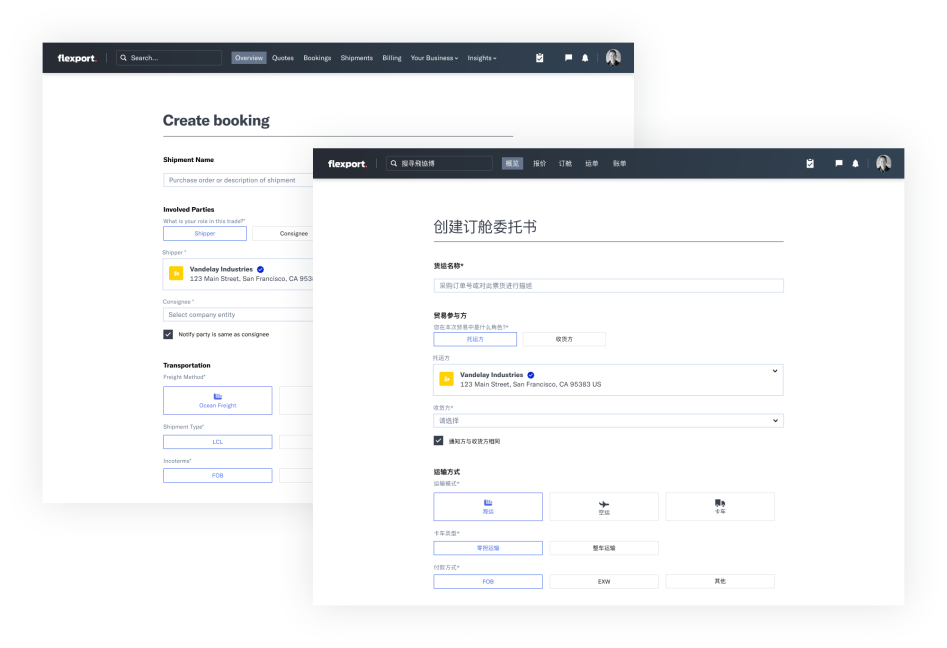Click the Shipment Name input field
Screen dimensions: 947x648
click(238, 180)
